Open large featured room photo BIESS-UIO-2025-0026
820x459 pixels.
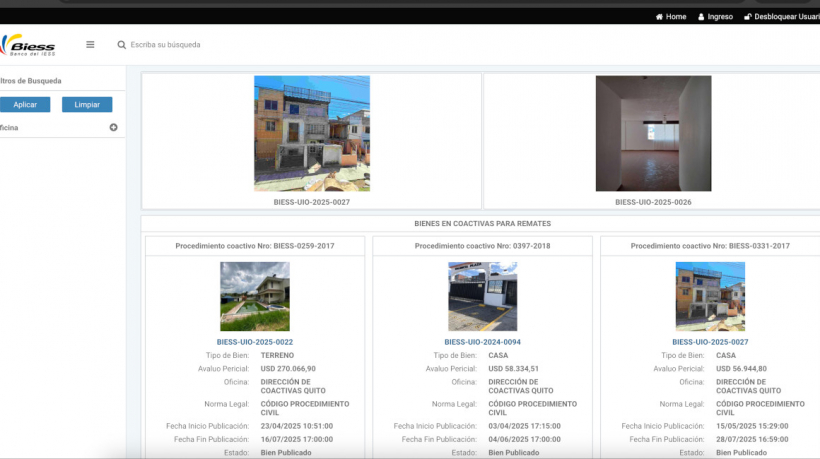pos(653,133)
